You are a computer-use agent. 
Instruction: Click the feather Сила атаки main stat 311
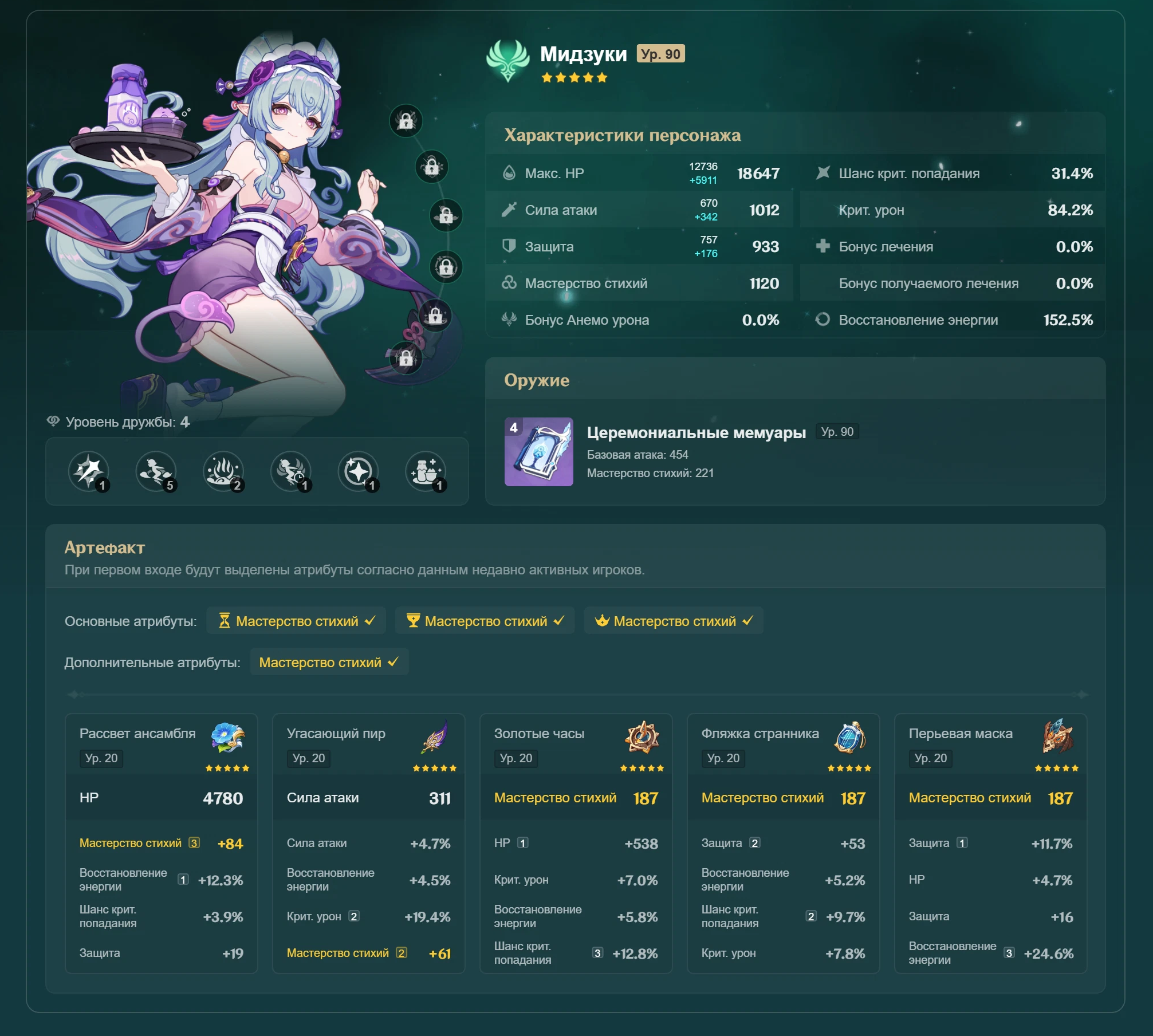click(x=439, y=798)
